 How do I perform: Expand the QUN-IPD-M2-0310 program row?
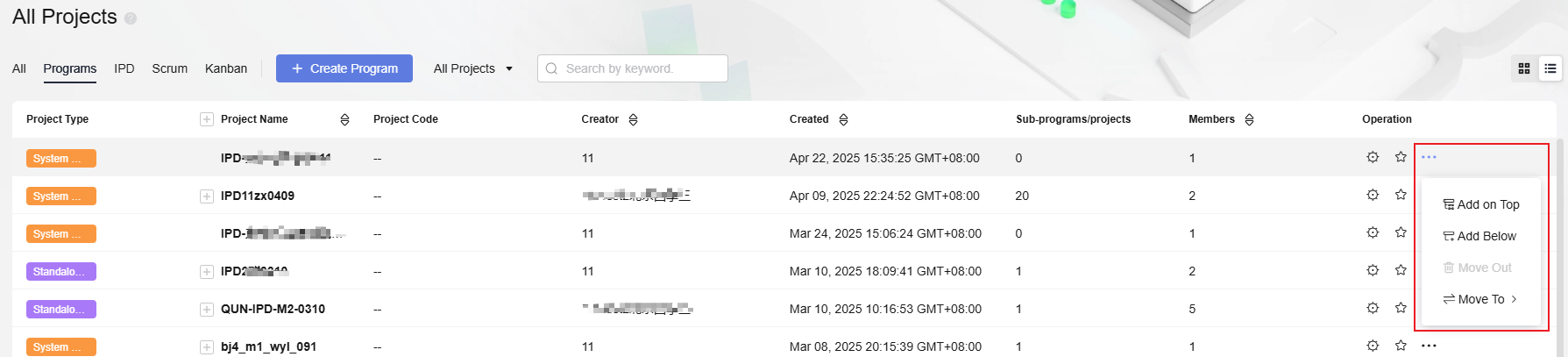(x=207, y=309)
